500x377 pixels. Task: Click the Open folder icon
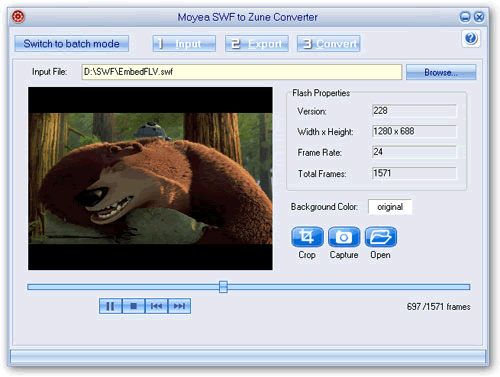tap(381, 237)
